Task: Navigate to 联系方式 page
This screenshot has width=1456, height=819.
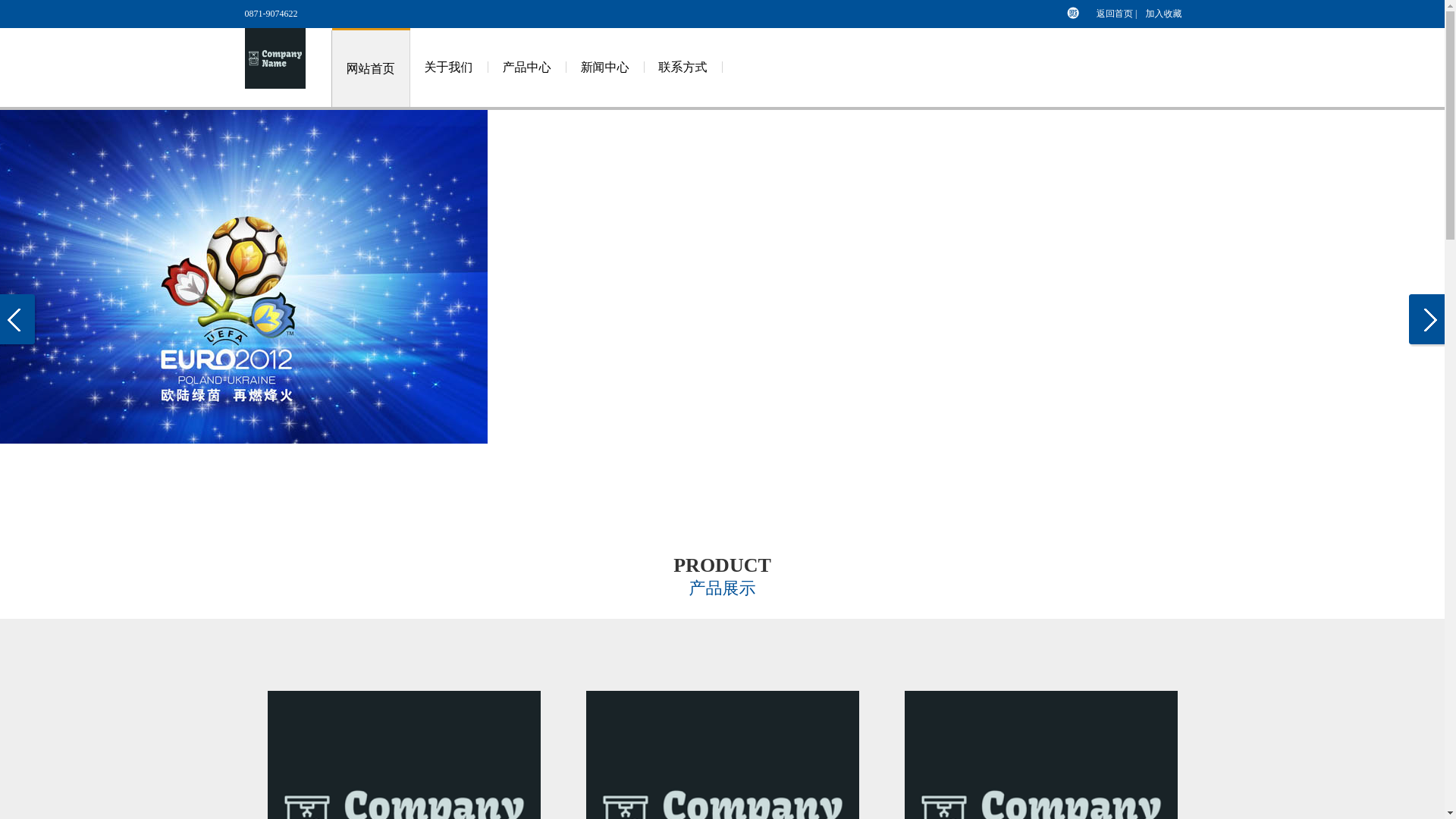Action: click(682, 67)
